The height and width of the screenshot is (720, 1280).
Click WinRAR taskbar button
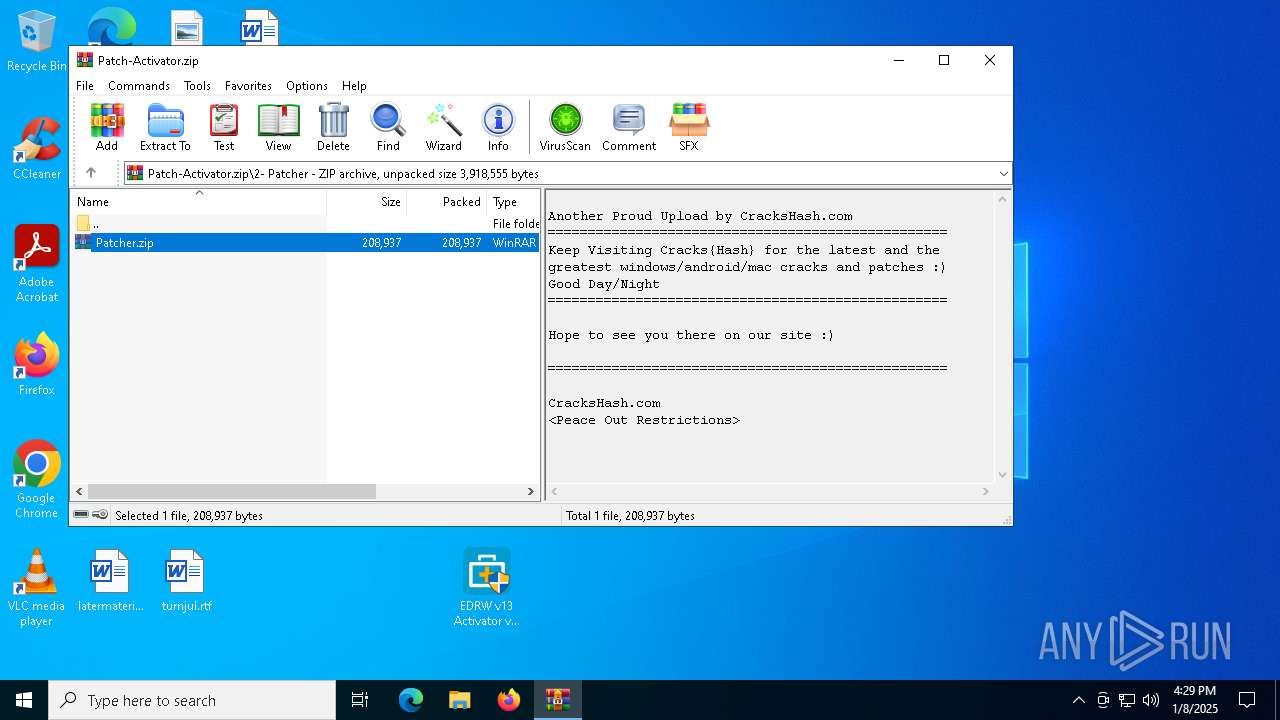point(557,700)
